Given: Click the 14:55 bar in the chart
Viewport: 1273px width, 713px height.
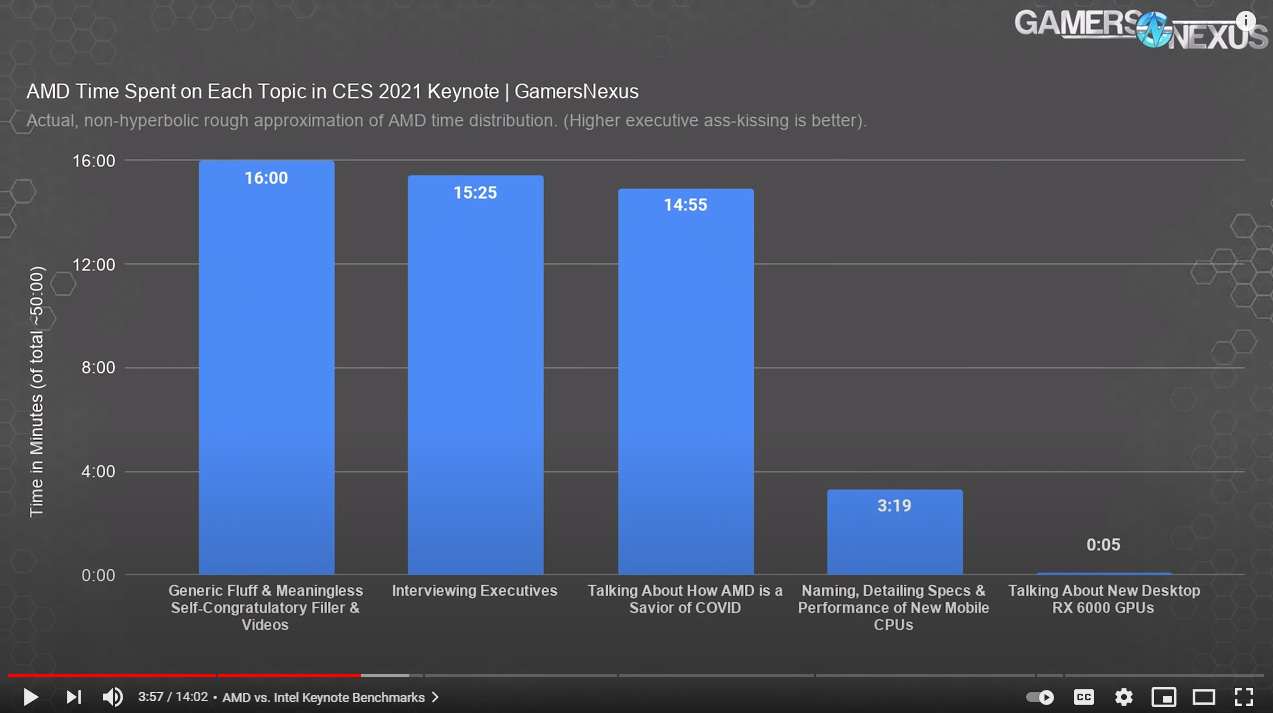Looking at the screenshot, I should click(x=685, y=382).
